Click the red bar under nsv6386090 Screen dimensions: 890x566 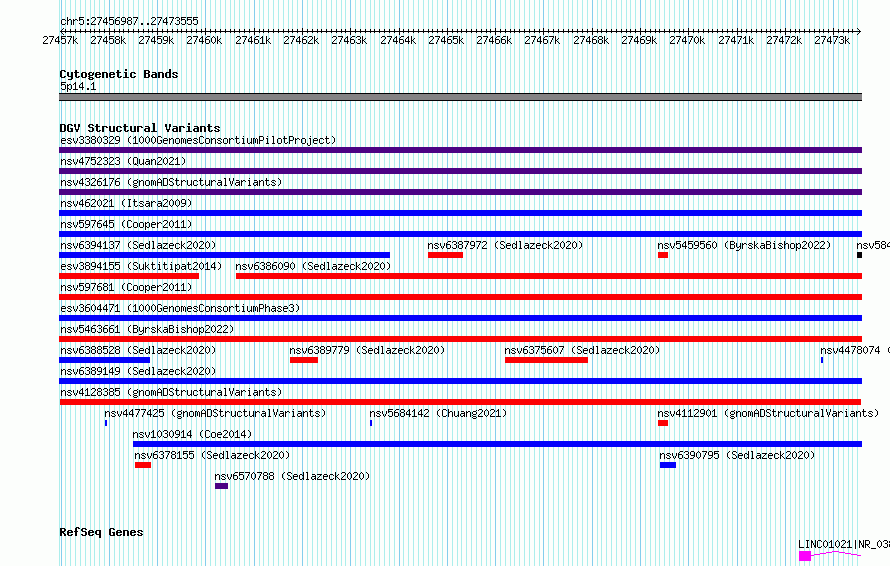[x=549, y=276]
